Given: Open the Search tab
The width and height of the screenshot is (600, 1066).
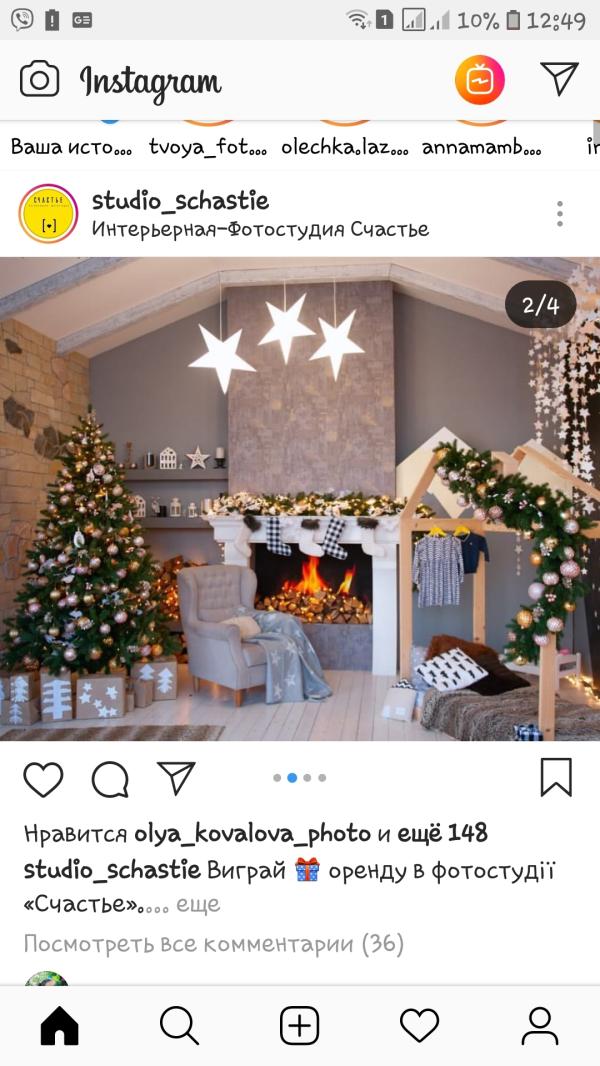Looking at the screenshot, I should (x=179, y=1025).
